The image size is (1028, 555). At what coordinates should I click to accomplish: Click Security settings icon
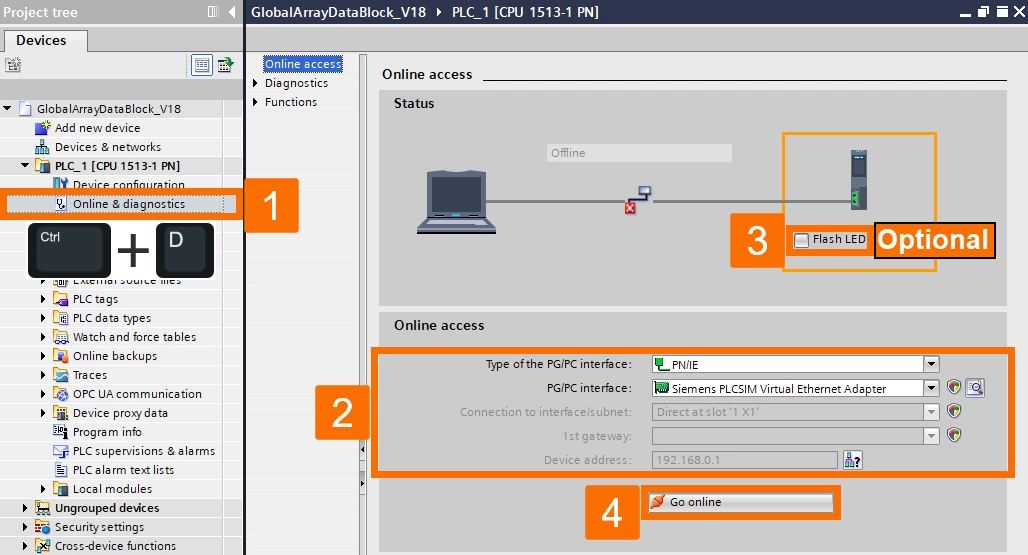tap(43, 527)
